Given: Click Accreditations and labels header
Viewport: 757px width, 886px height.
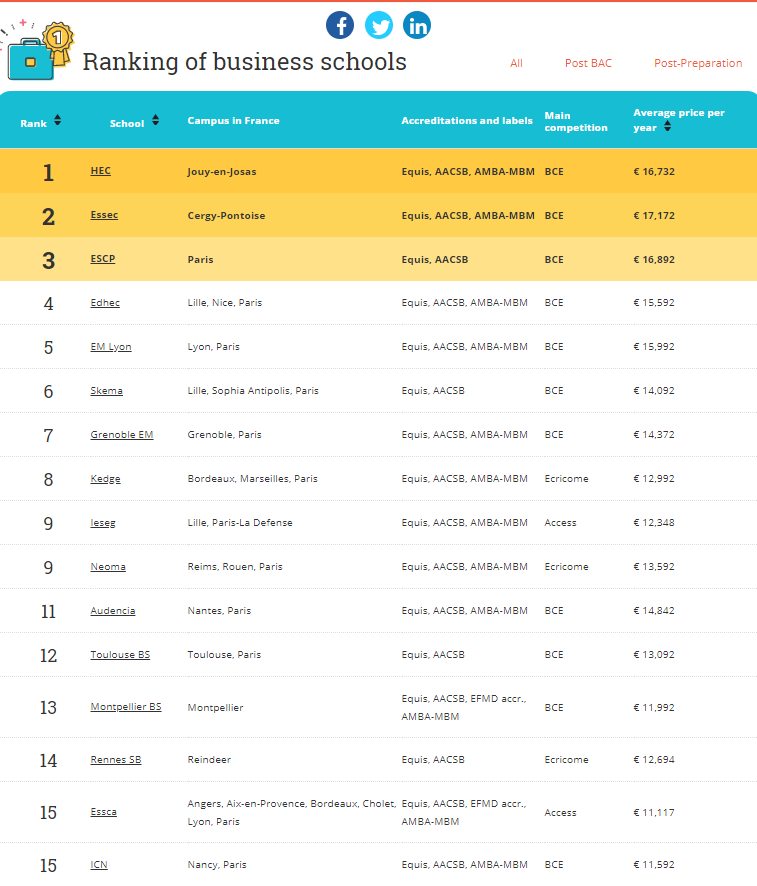Looking at the screenshot, I should pos(467,120).
